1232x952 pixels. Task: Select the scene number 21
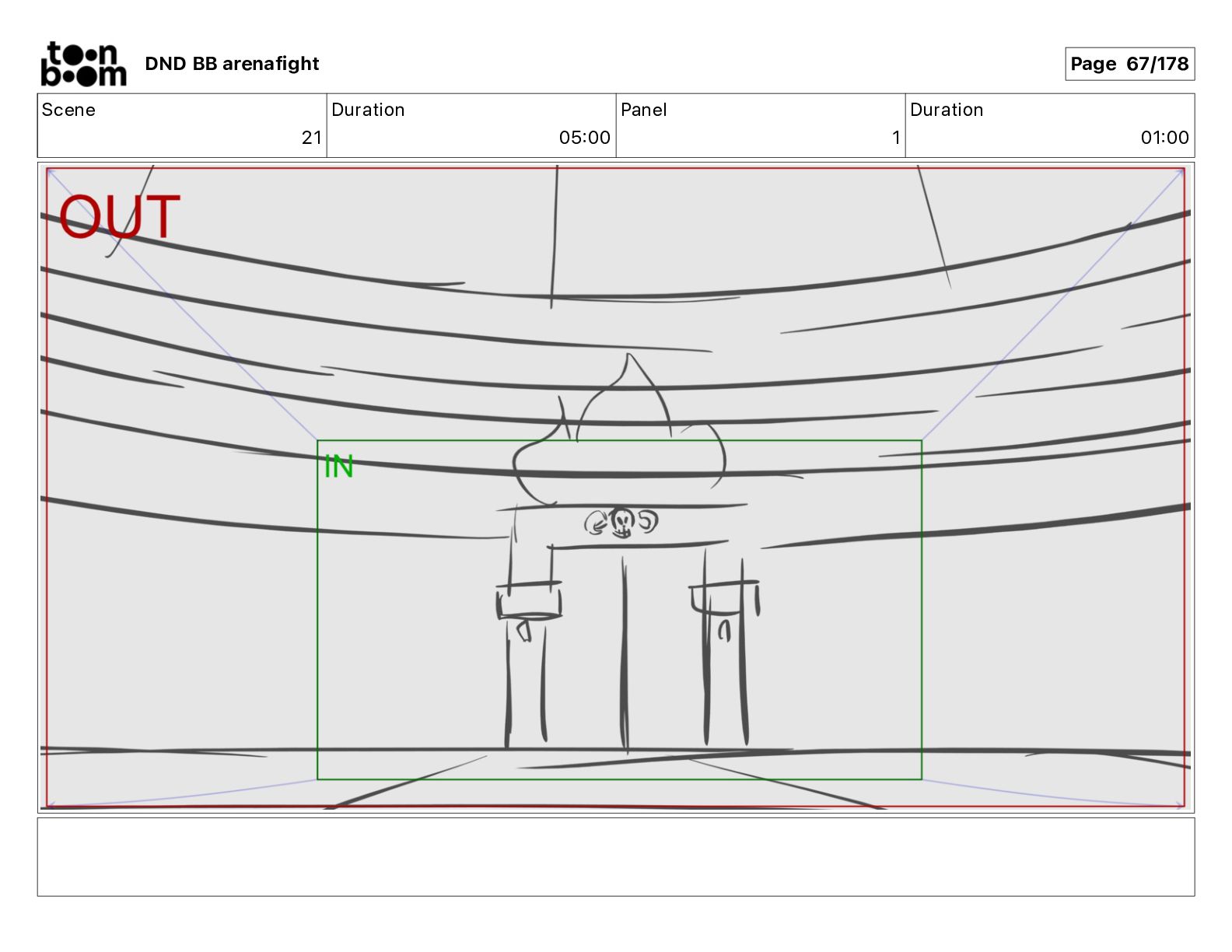[312, 138]
